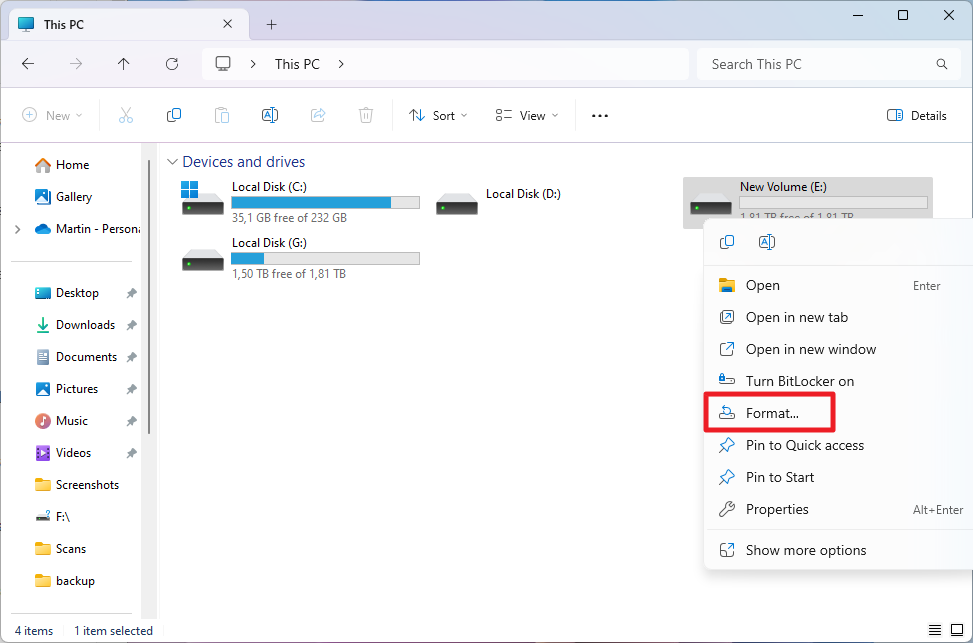The width and height of the screenshot is (973, 643).
Task: Click the Copy icon in context menu
Action: [727, 242]
